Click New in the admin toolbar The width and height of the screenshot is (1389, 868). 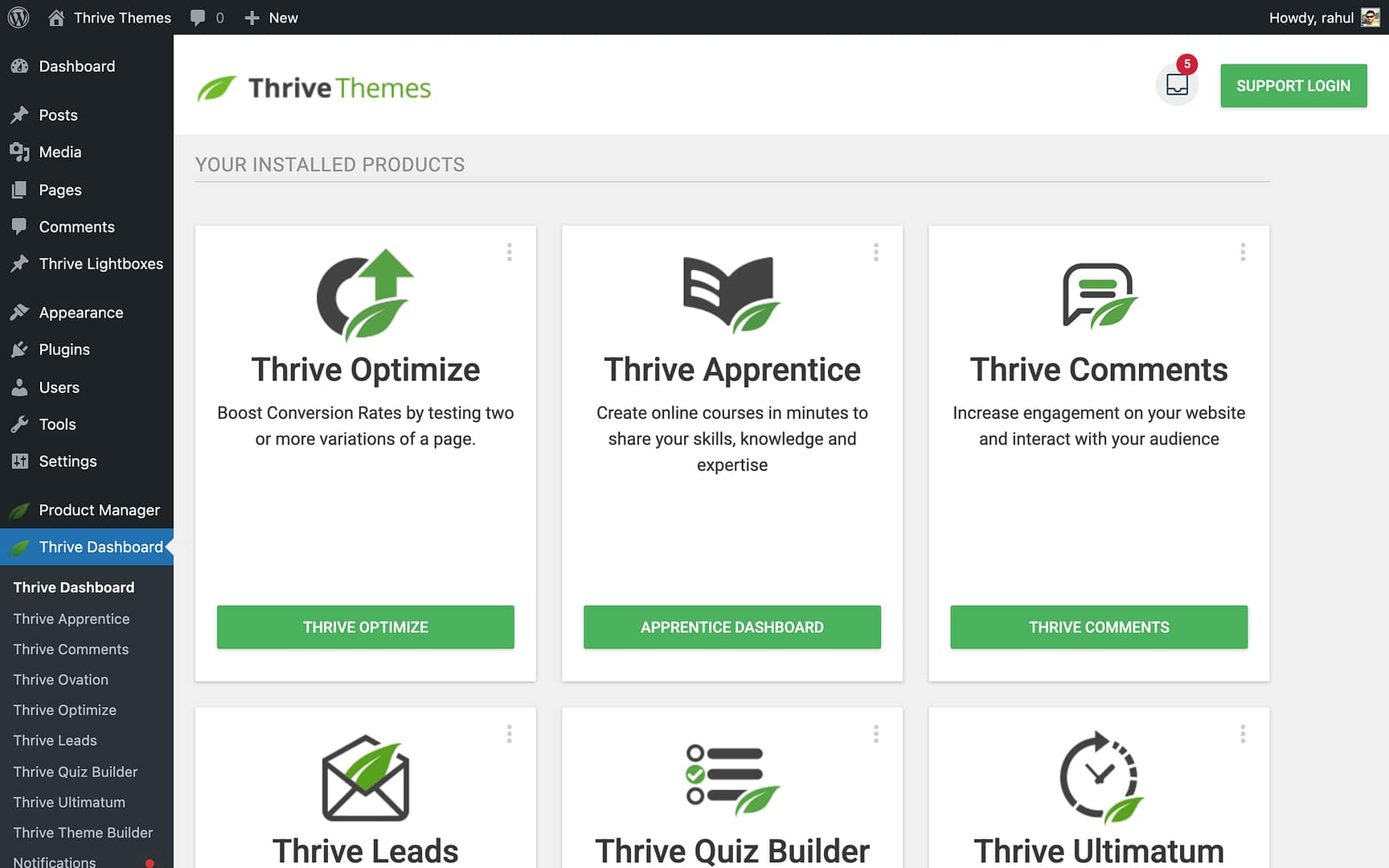pyautogui.click(x=271, y=17)
